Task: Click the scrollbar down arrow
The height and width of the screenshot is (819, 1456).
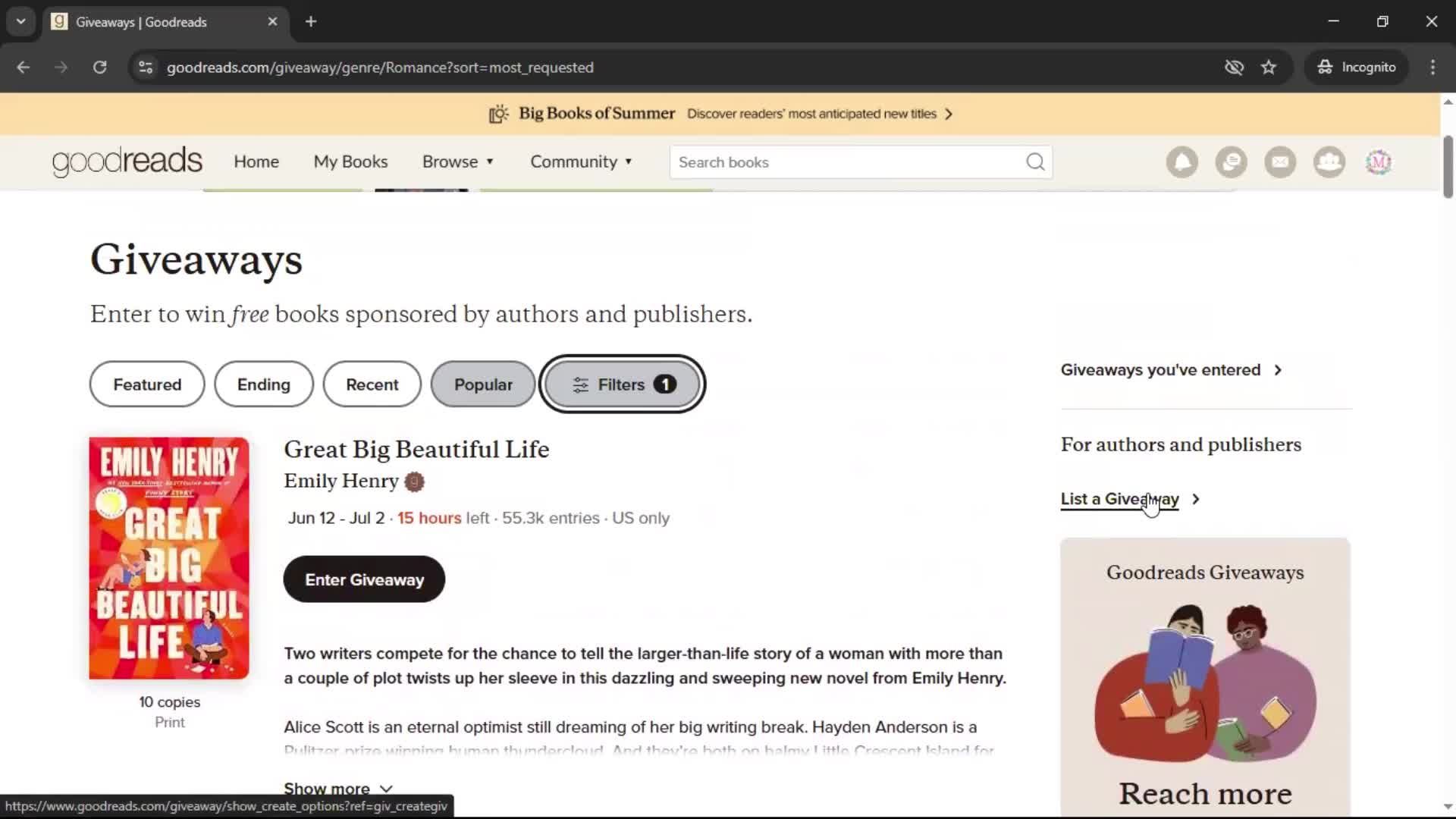Action: pyautogui.click(x=1448, y=807)
